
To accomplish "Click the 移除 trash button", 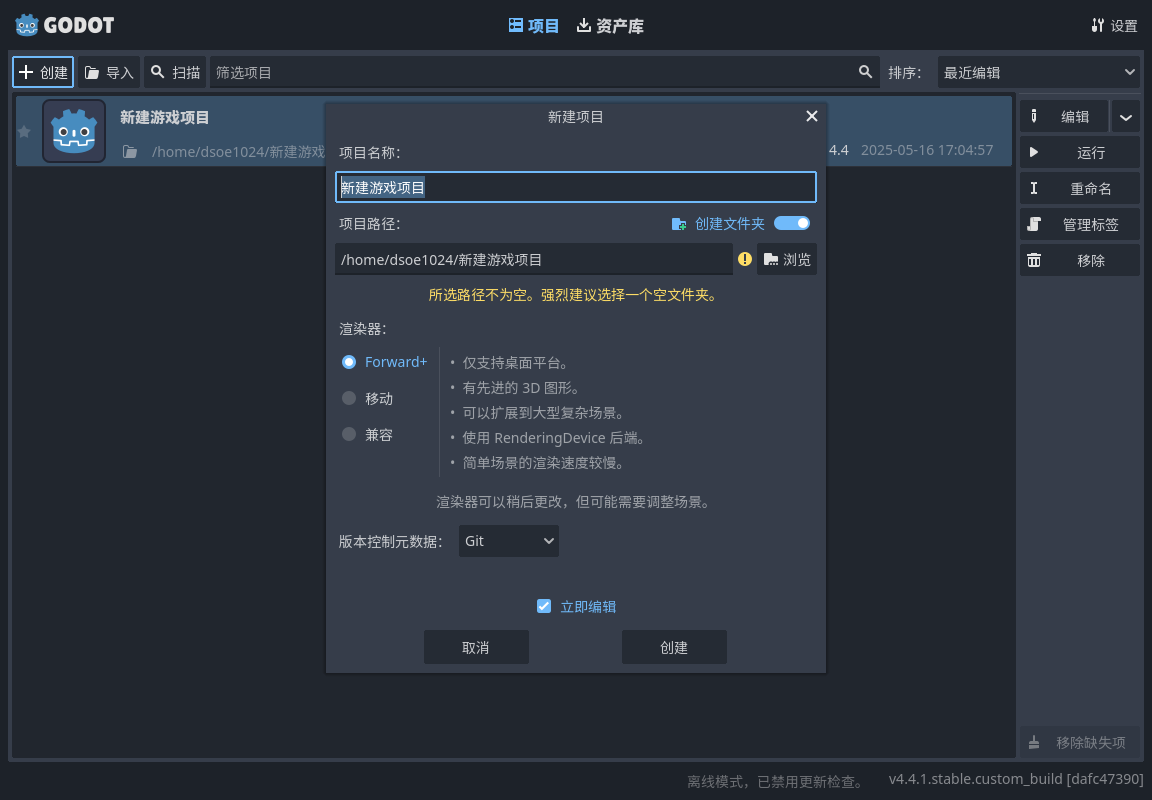I will pyautogui.click(x=1080, y=261).
